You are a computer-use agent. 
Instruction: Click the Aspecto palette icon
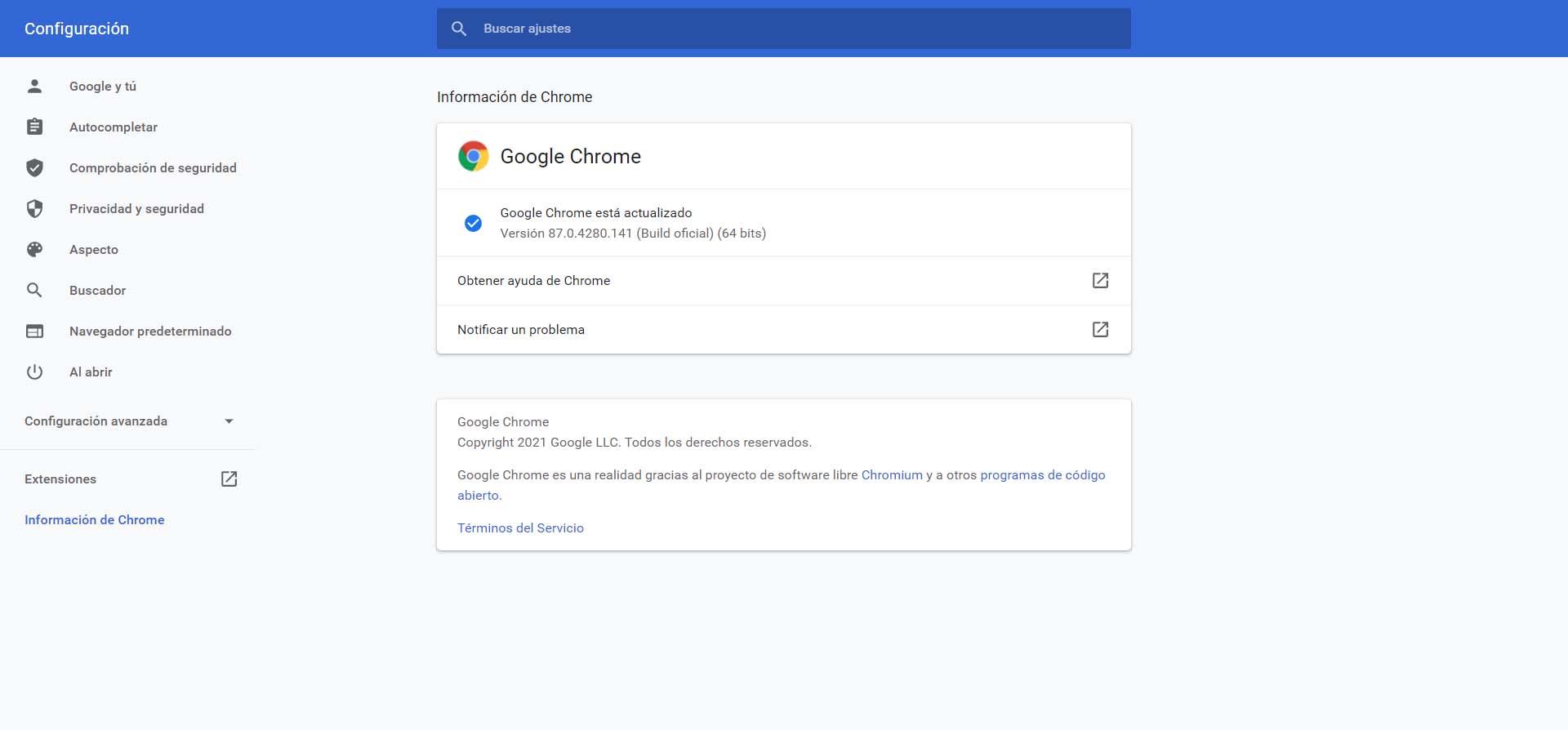pos(34,249)
